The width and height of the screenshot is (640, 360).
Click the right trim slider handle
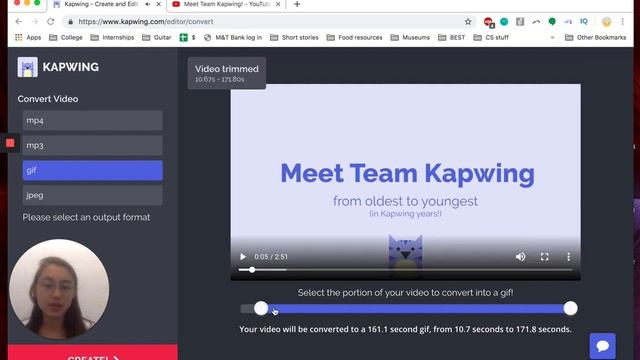(570, 308)
